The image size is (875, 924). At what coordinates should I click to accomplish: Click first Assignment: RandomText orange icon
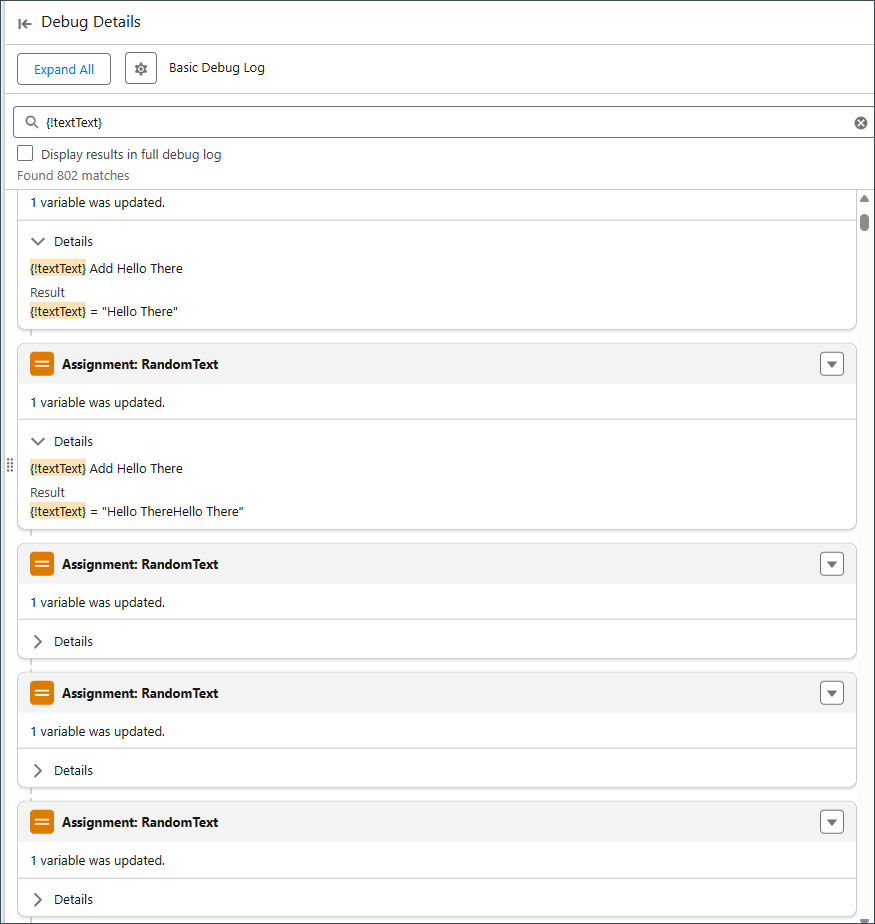pyautogui.click(x=42, y=364)
